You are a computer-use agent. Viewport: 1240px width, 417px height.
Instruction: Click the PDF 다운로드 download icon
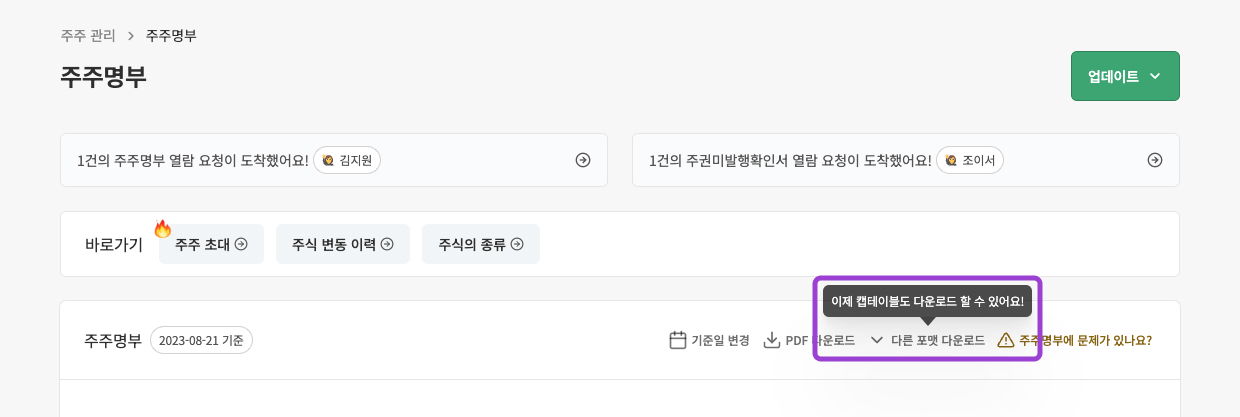[772, 340]
